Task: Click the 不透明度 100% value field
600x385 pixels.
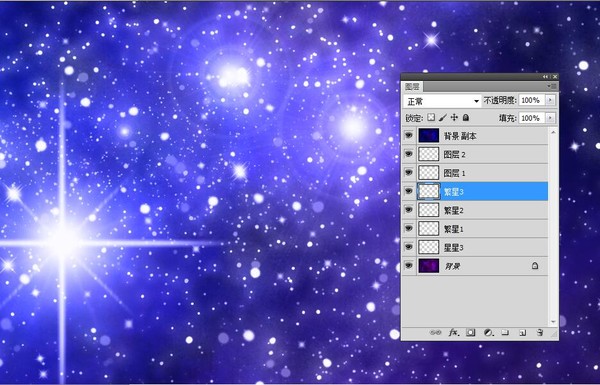Action: coord(532,100)
